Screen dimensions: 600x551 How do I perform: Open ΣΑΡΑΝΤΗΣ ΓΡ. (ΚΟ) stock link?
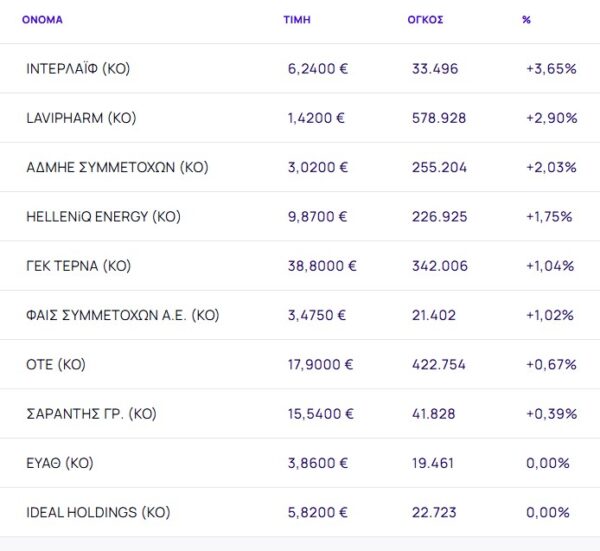pyautogui.click(x=91, y=414)
